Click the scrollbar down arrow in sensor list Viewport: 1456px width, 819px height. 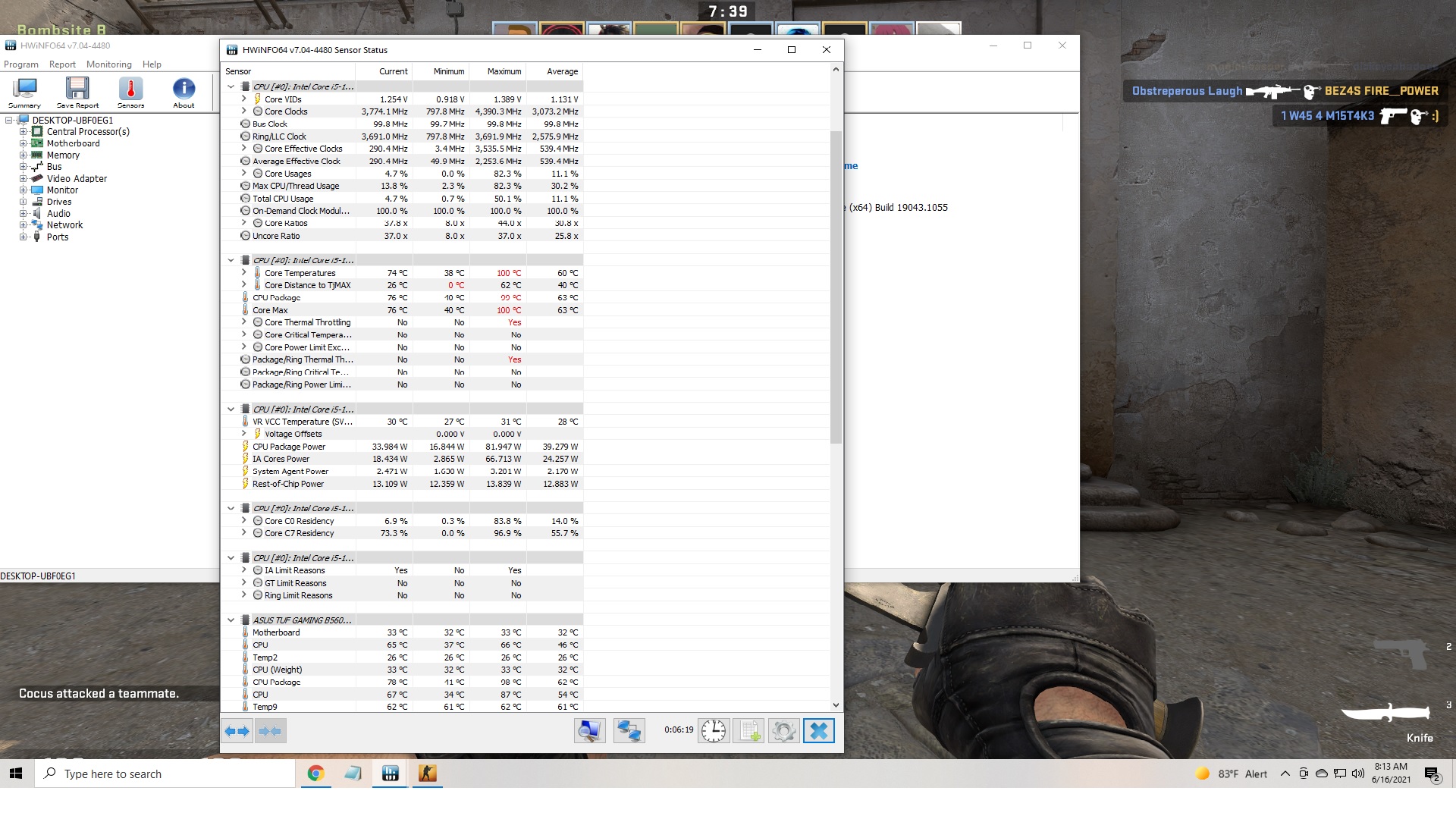836,705
